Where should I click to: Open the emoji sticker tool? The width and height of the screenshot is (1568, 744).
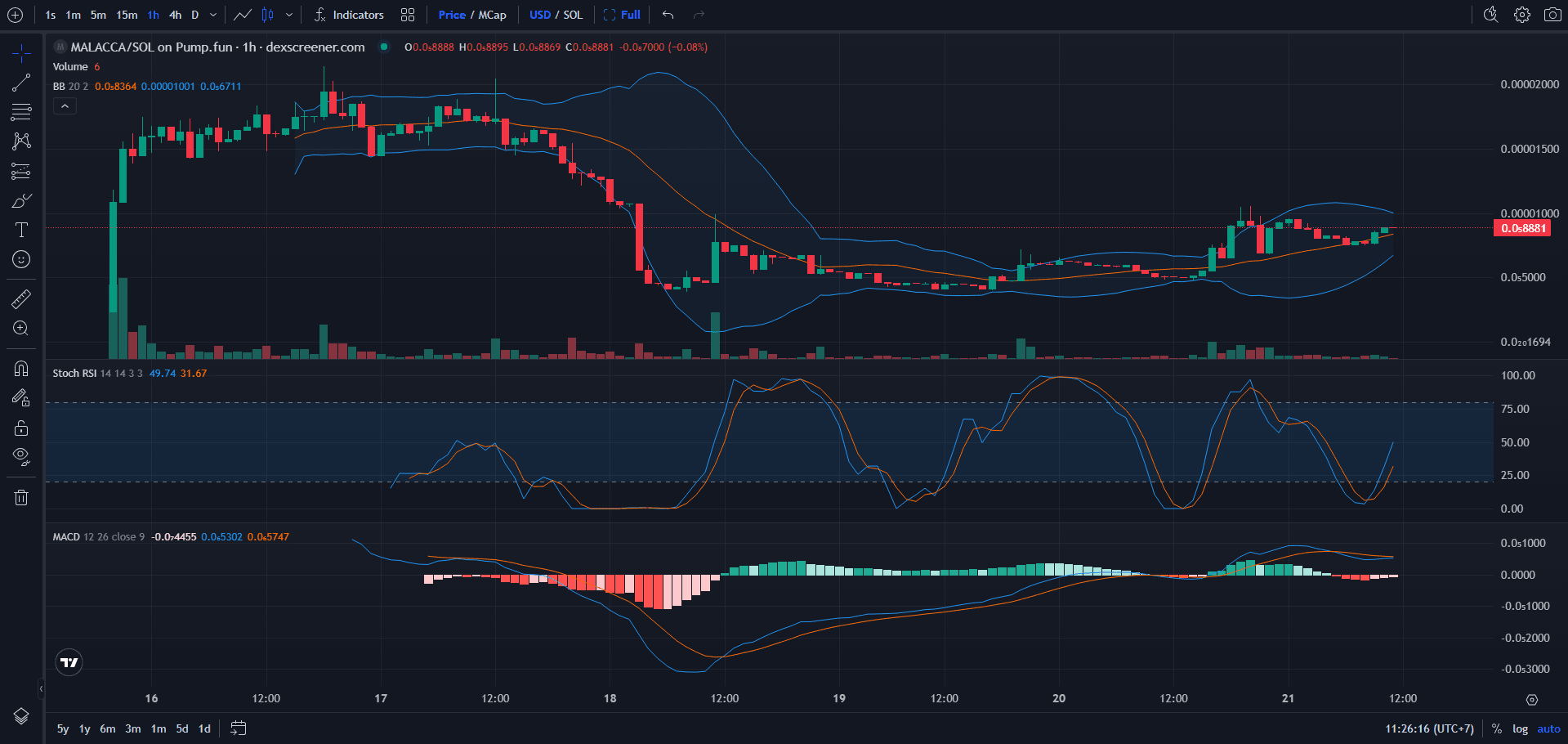(20, 259)
